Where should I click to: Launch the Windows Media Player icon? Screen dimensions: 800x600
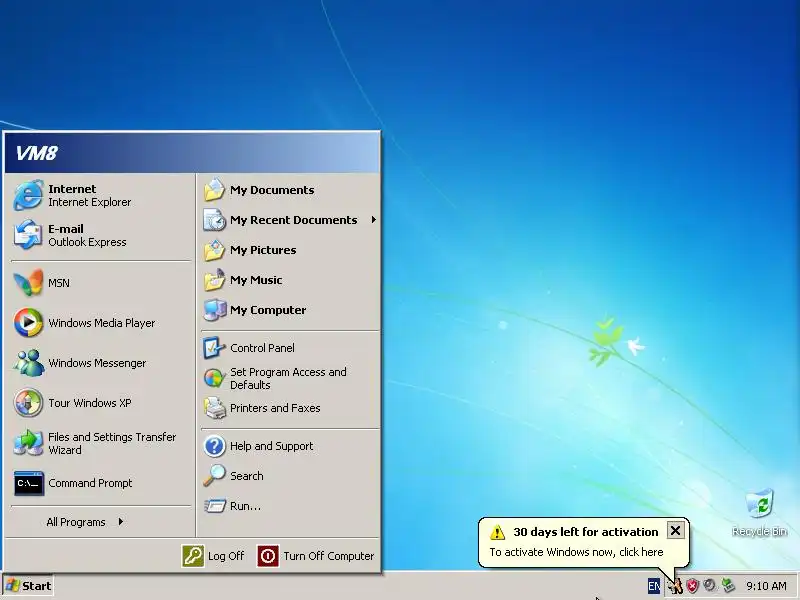click(x=28, y=323)
